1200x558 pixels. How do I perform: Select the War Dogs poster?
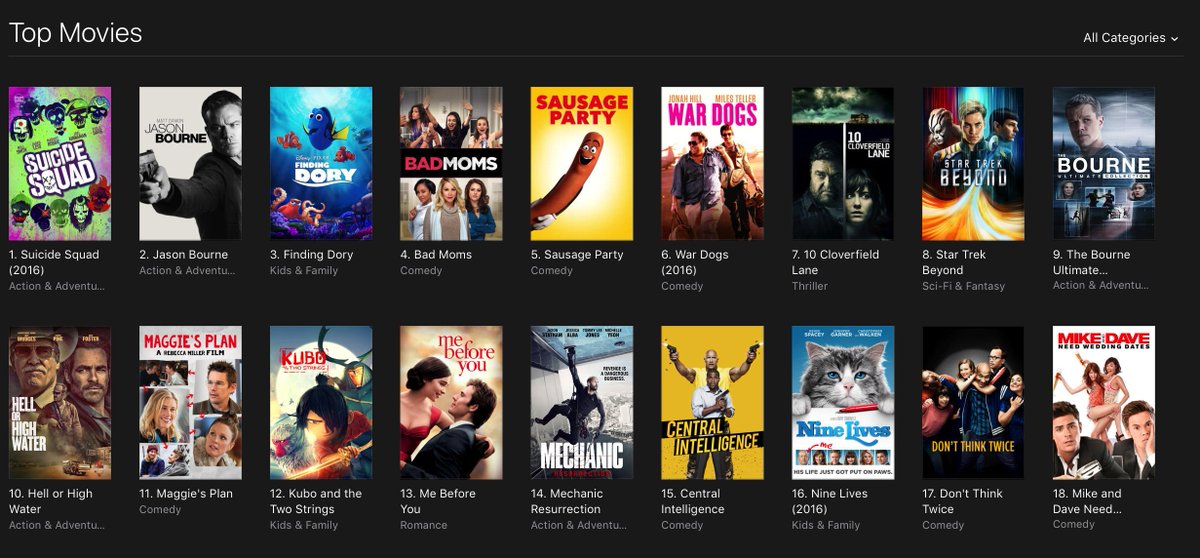[712, 164]
